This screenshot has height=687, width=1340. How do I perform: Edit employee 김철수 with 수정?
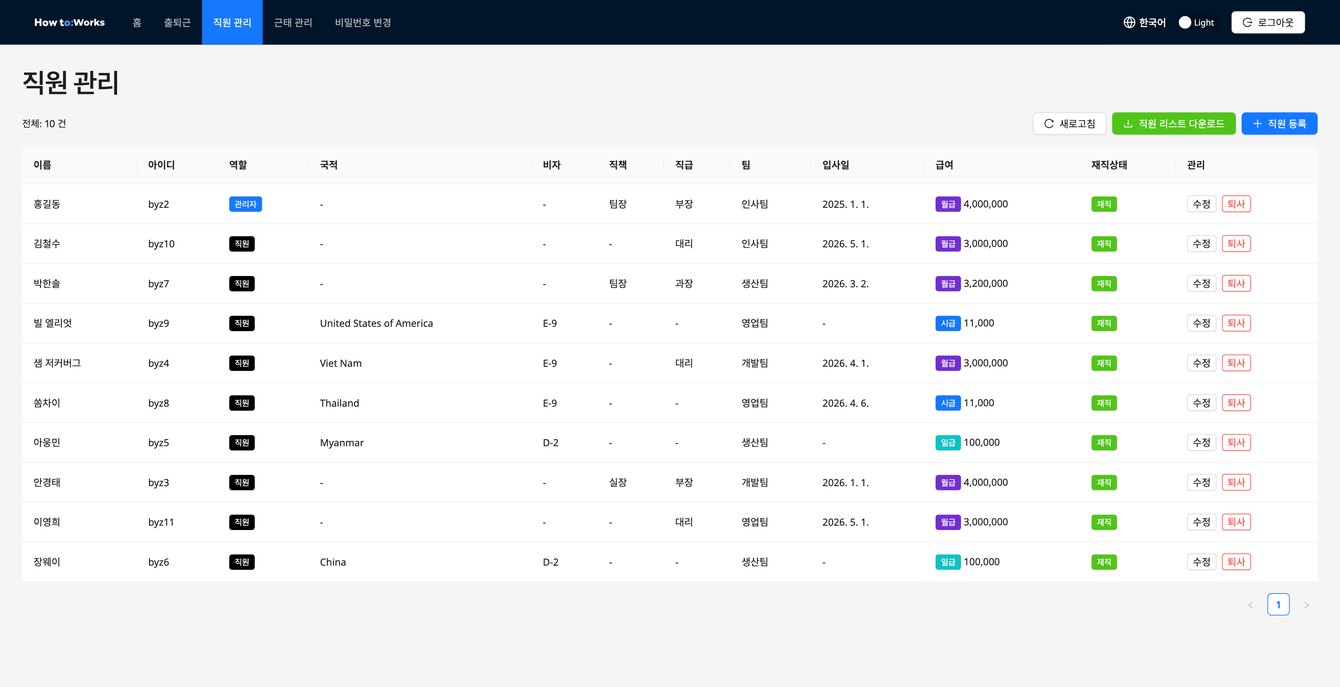(x=1202, y=243)
